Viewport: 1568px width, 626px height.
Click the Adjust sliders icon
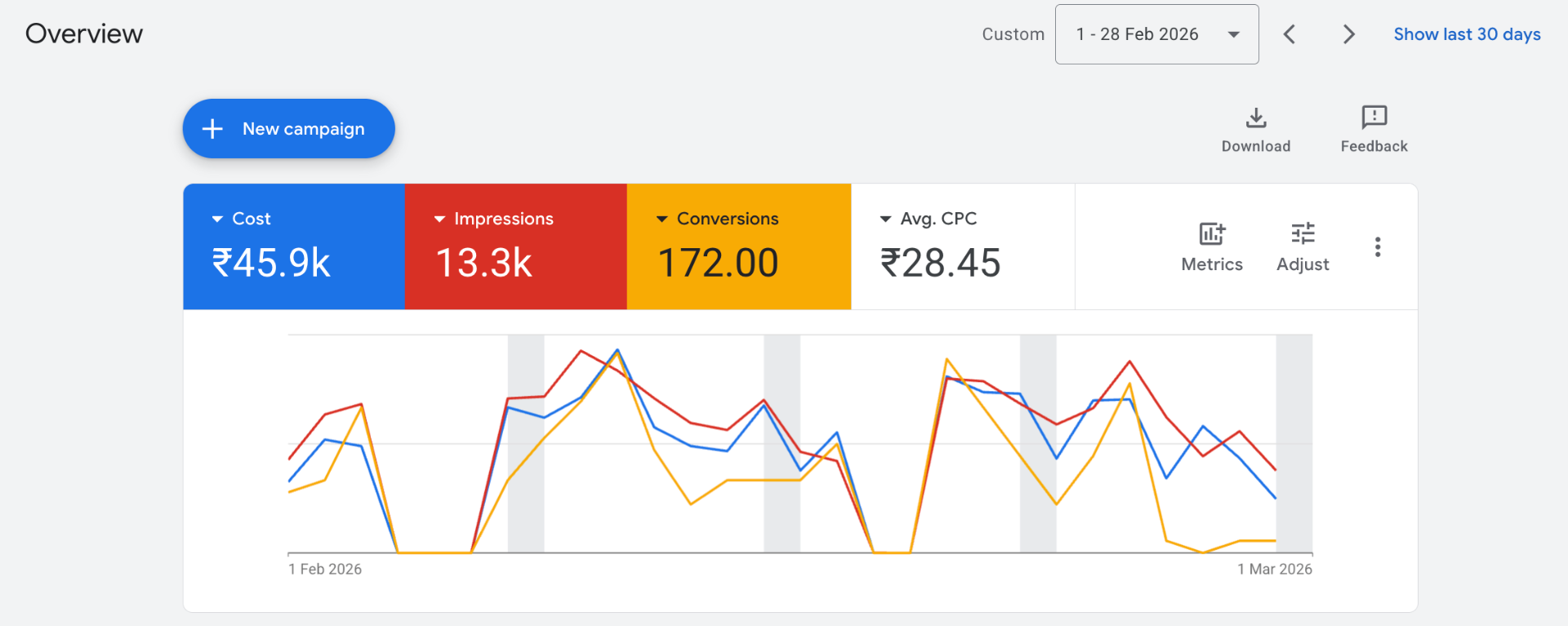point(1303,233)
